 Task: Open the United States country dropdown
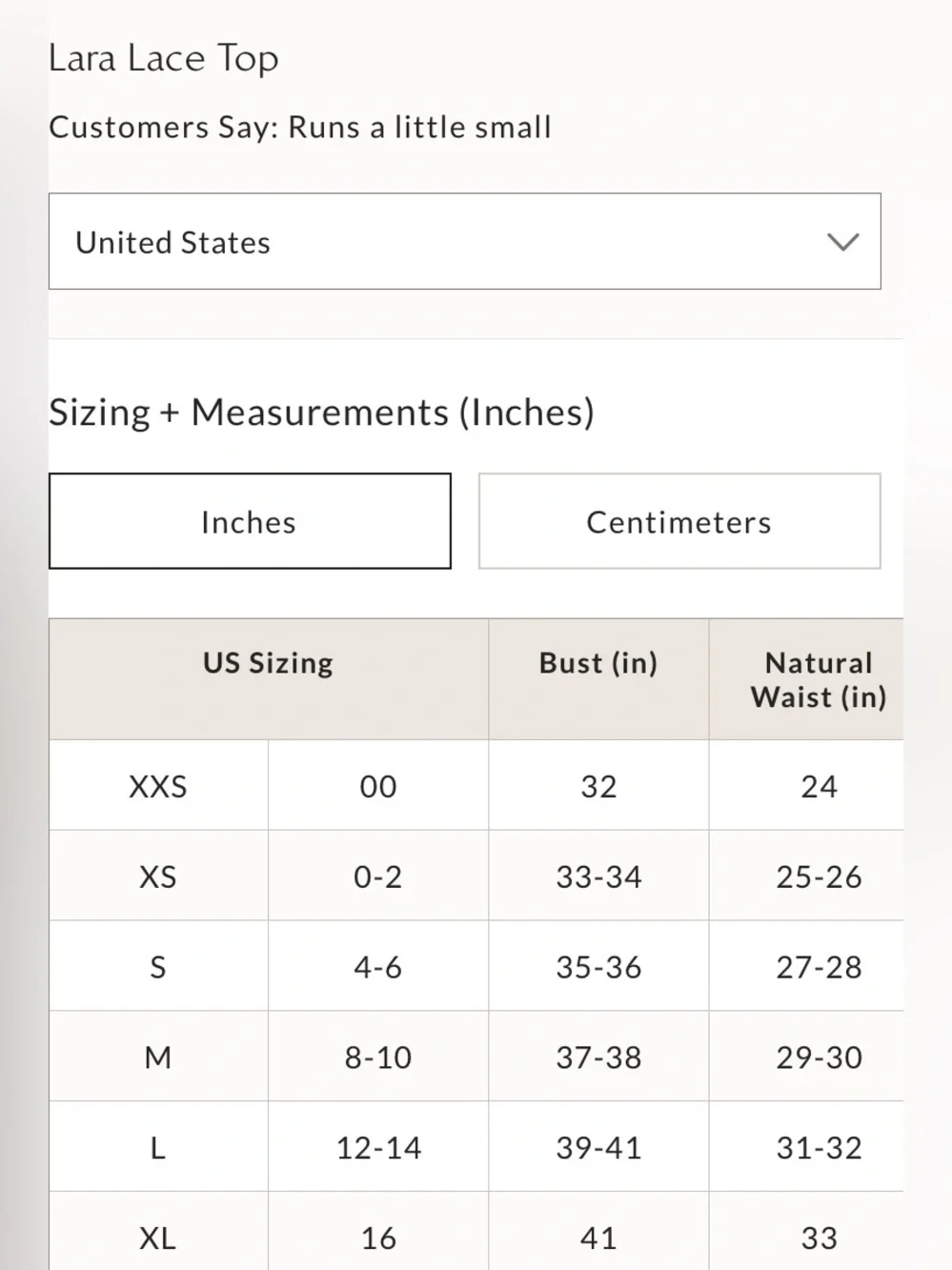coord(465,241)
